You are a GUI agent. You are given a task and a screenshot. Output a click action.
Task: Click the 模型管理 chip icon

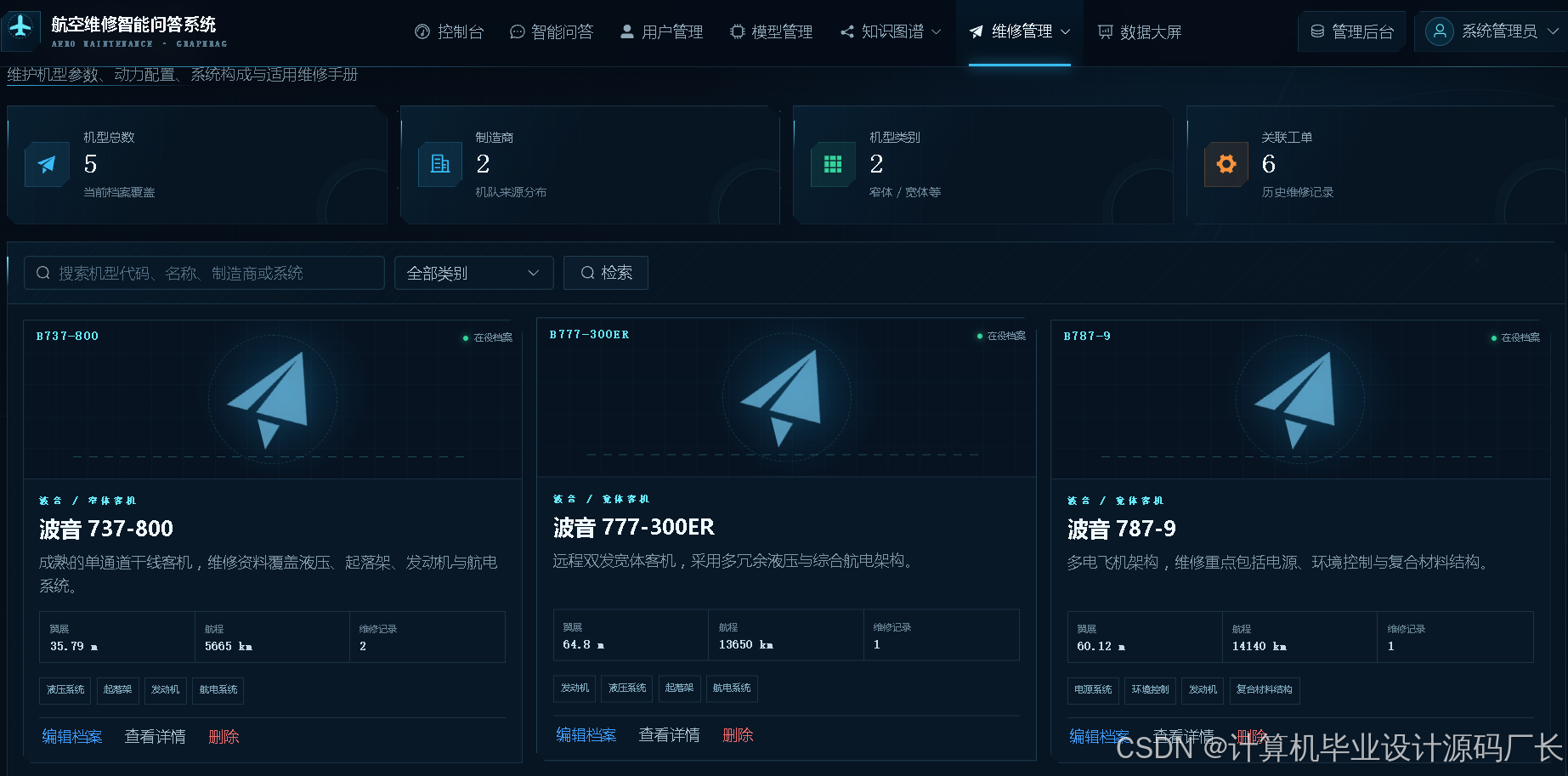(x=738, y=31)
